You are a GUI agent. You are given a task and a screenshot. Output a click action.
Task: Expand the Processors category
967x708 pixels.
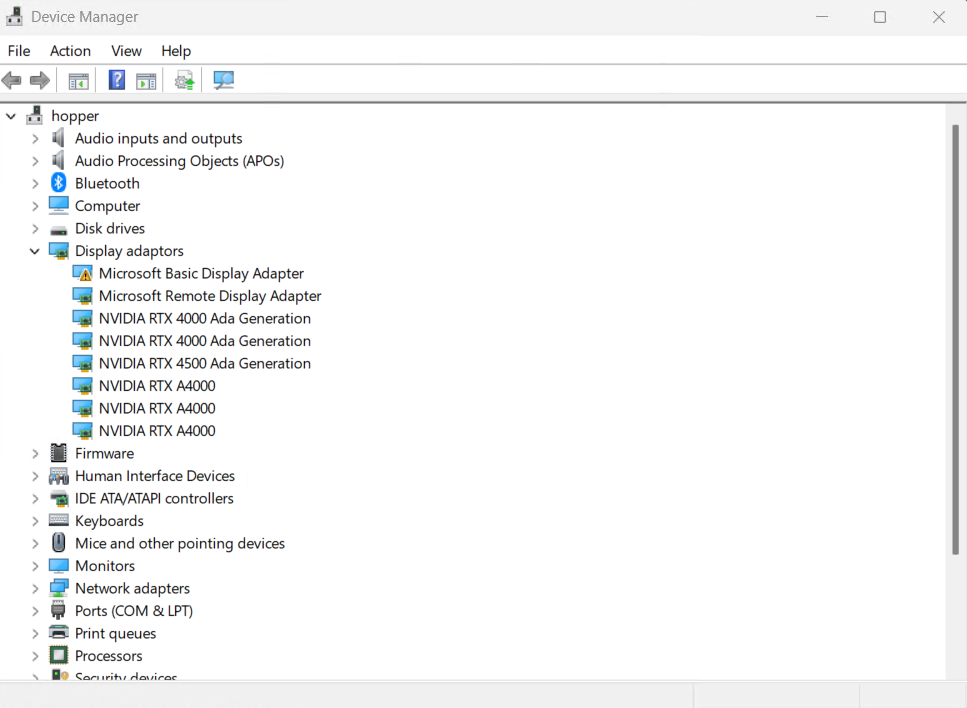[x=35, y=655]
